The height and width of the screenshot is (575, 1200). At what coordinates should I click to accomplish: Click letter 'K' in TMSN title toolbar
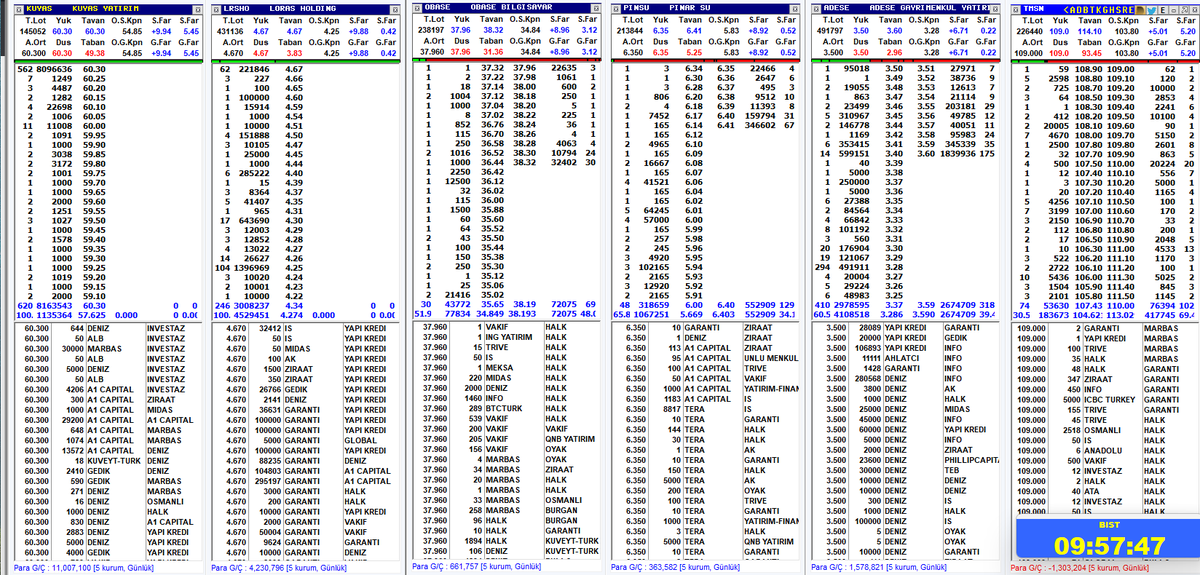tap(1099, 10)
